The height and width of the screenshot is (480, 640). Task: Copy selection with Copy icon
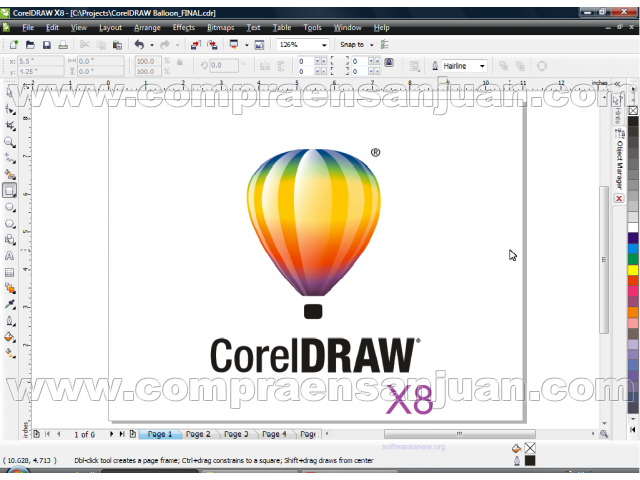click(x=101, y=45)
